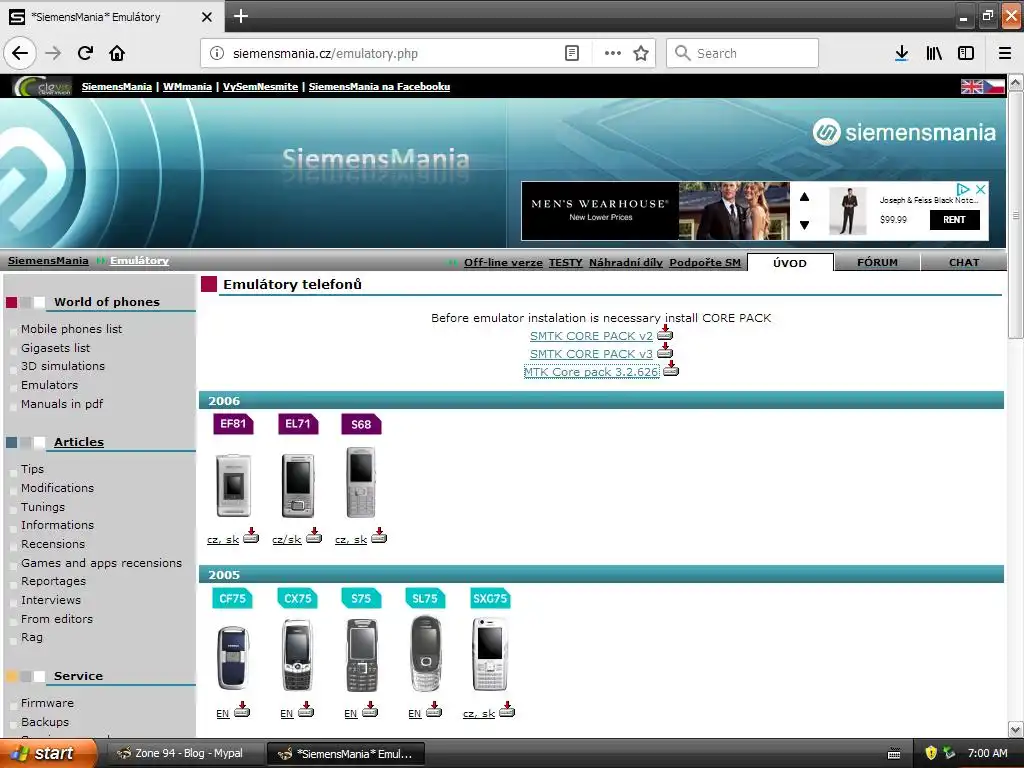Open Windows start button
The height and width of the screenshot is (768, 1024).
click(48, 753)
